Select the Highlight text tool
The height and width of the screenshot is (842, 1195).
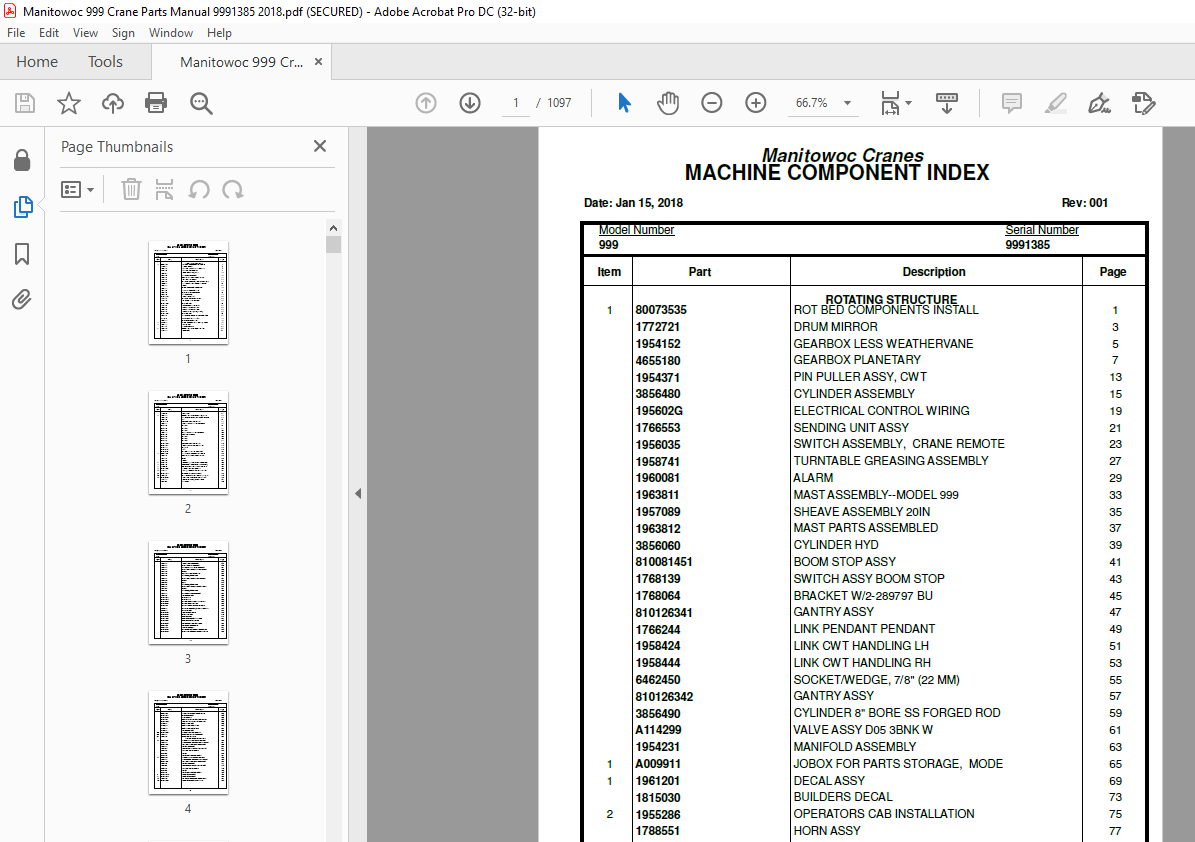pyautogui.click(x=1056, y=103)
